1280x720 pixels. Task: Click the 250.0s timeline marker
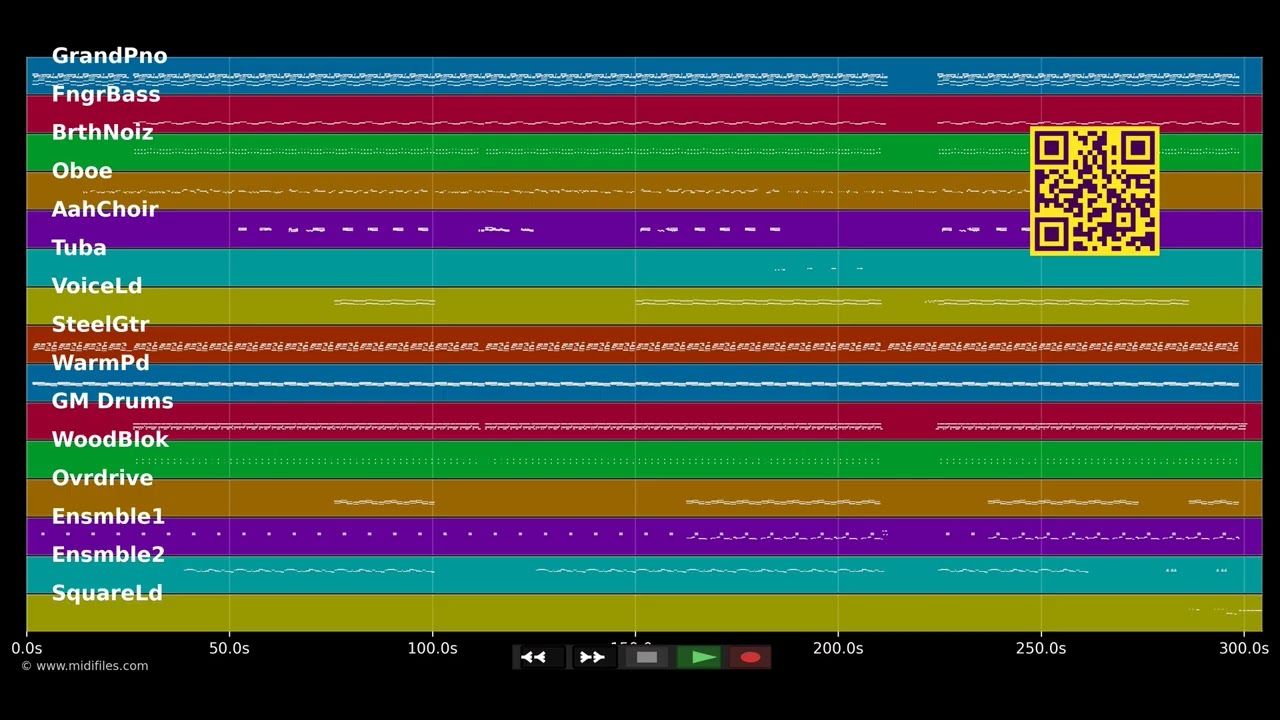(x=1041, y=648)
